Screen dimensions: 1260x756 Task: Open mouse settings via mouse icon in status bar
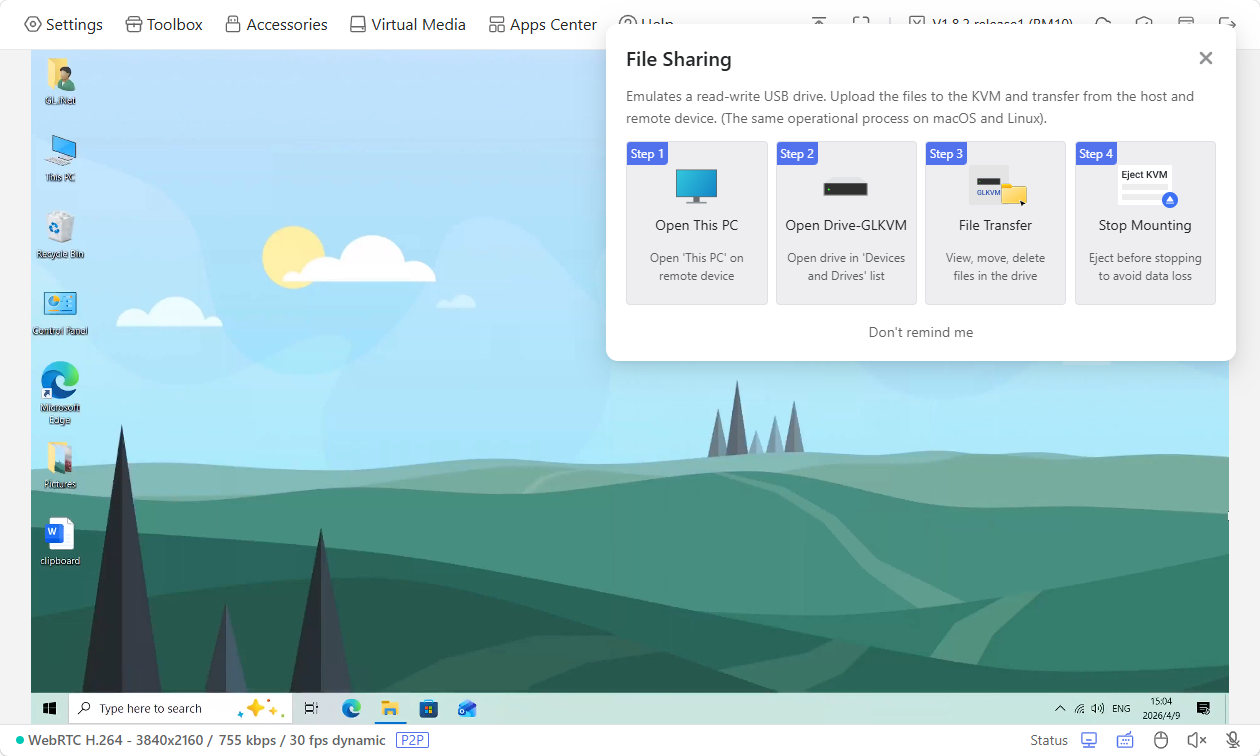pyautogui.click(x=1161, y=740)
